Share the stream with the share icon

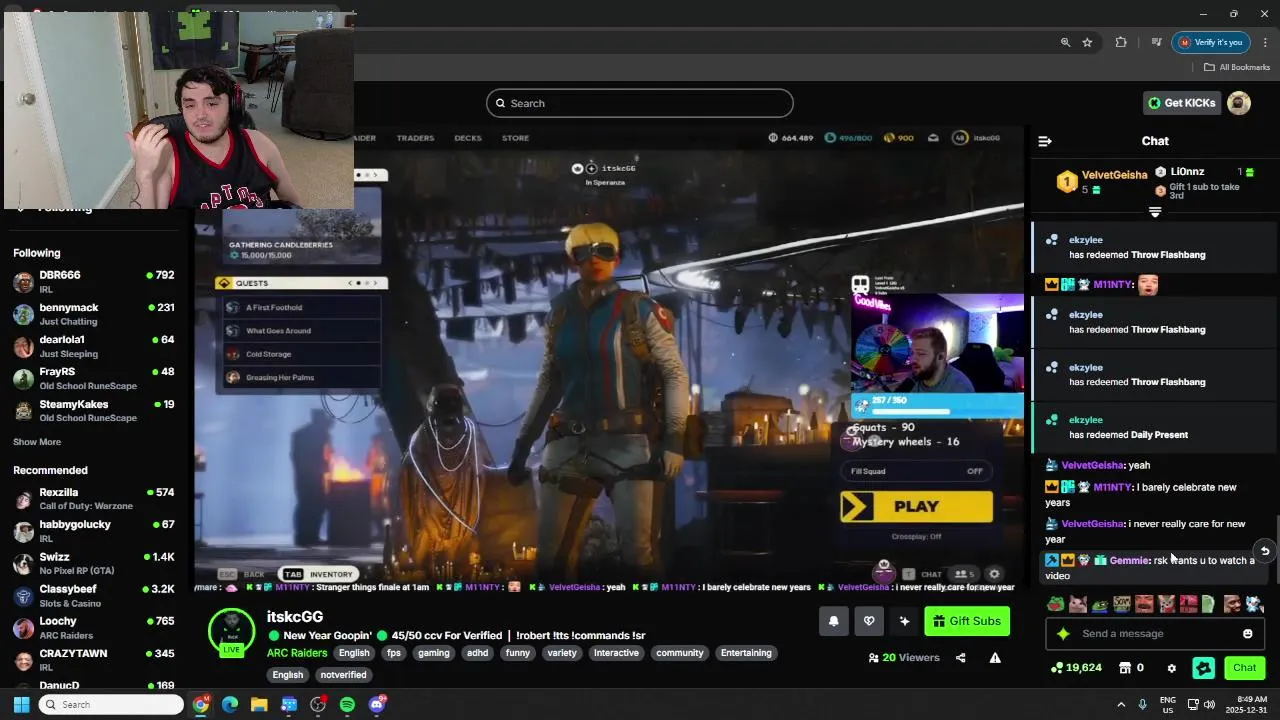coord(961,658)
